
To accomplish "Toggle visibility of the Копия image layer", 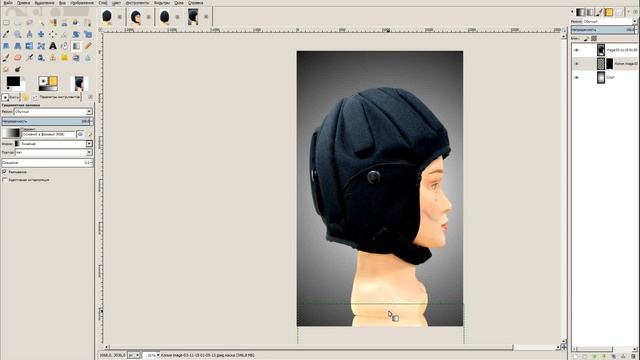I will [x=576, y=64].
